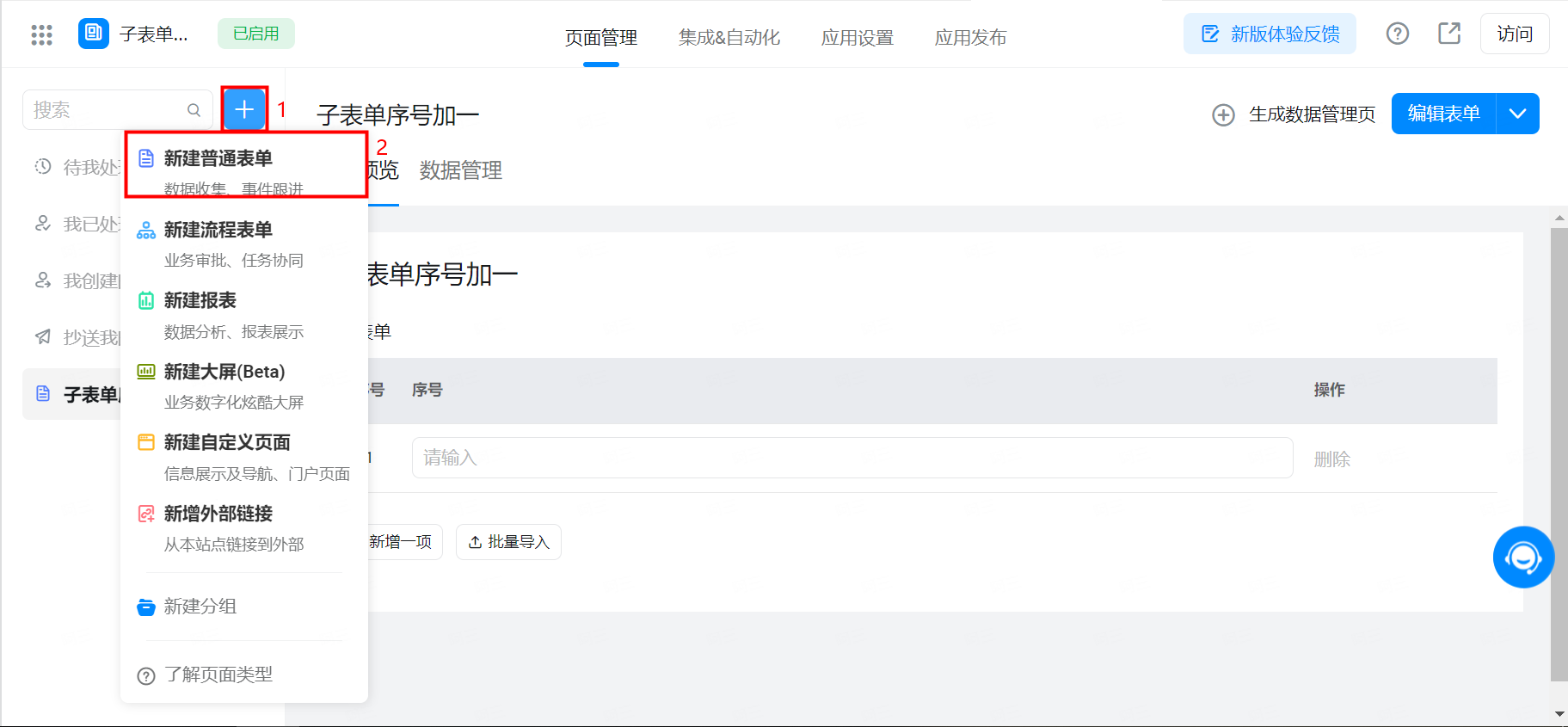Select 新建流程表单 menu item
The image size is (1568, 727).
click(x=244, y=244)
